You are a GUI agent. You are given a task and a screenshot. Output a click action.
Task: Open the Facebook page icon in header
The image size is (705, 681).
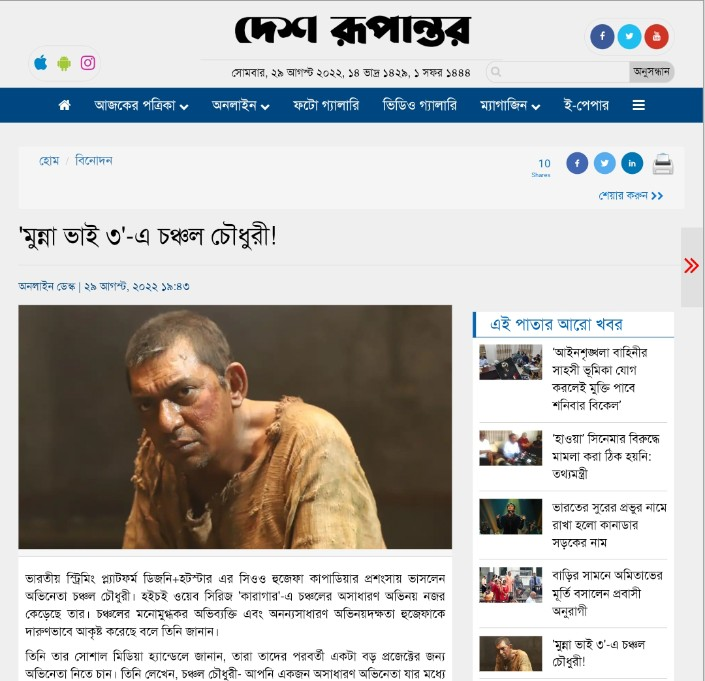click(x=602, y=36)
